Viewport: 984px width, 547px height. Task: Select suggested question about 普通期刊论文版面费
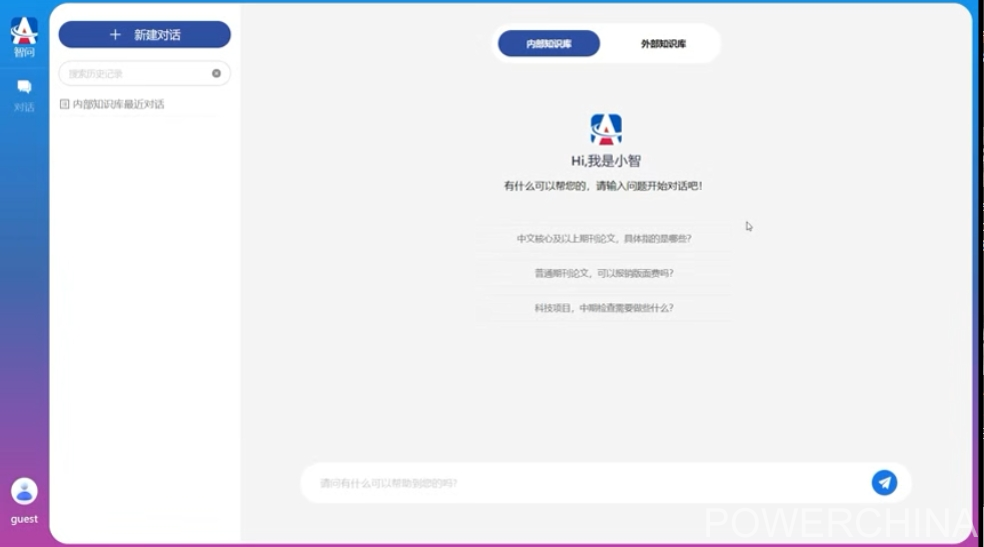(604, 273)
